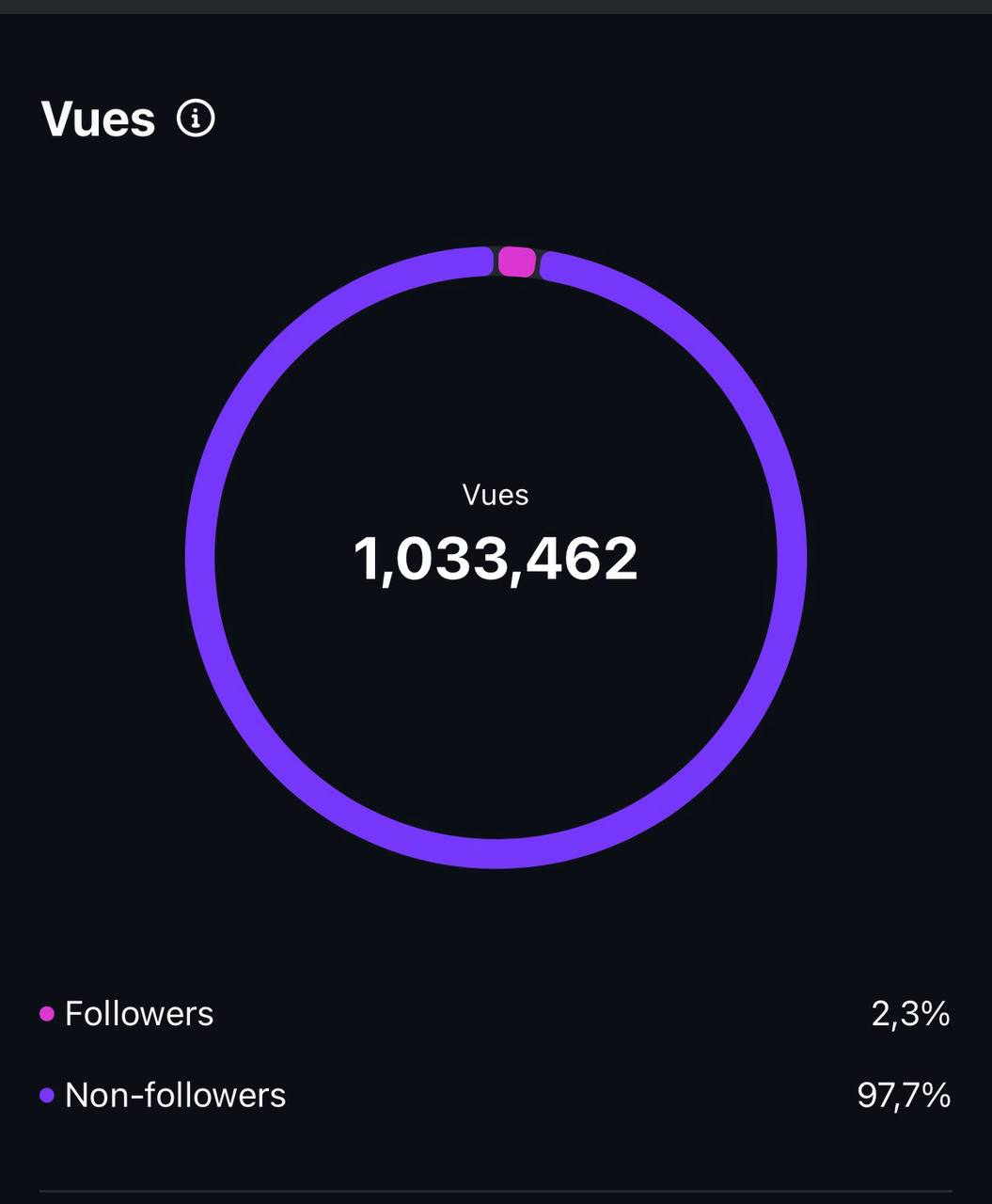
Task: Select the pink Followers segment on the ring
Action: pyautogui.click(x=516, y=261)
